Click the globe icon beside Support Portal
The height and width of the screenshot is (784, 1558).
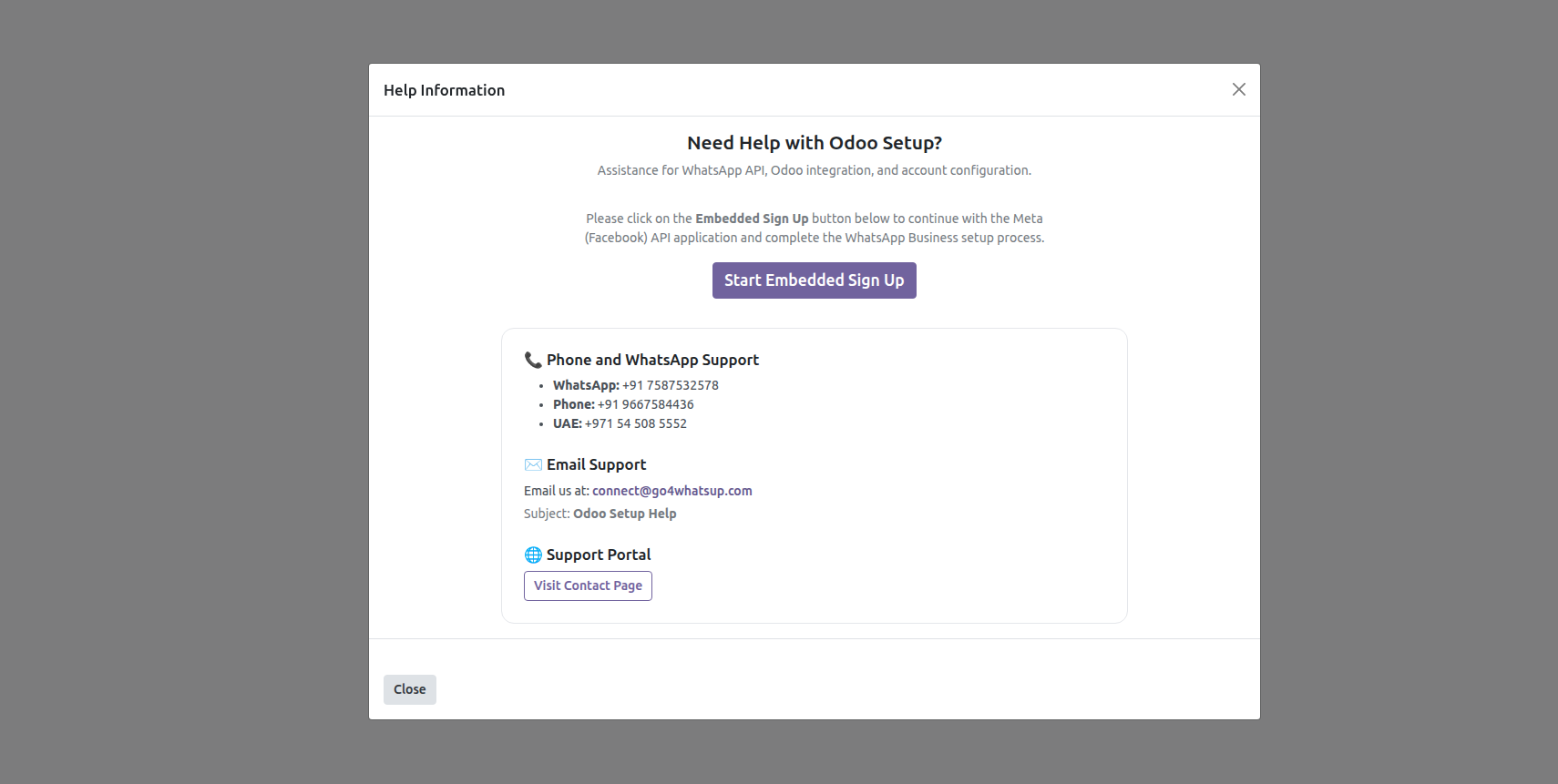pyautogui.click(x=533, y=555)
